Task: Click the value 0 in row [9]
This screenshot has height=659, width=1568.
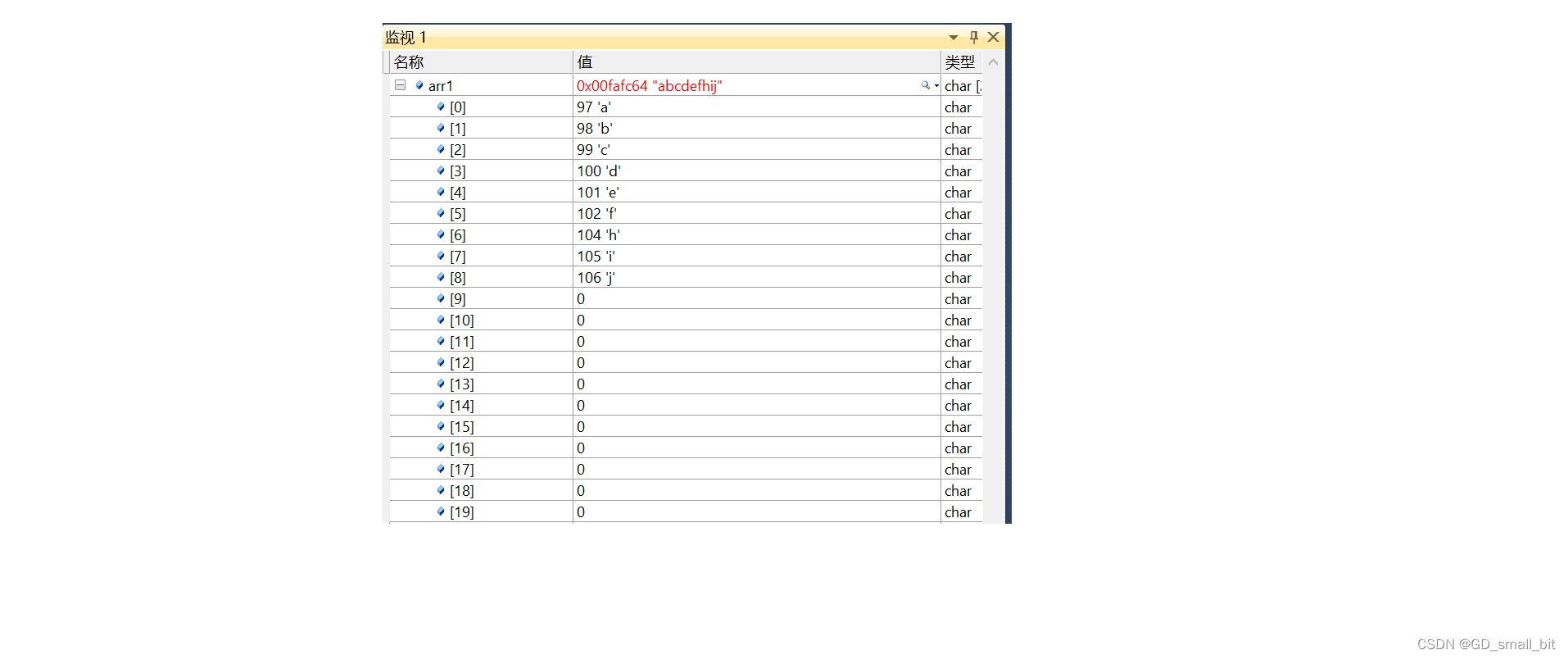Action: coord(581,299)
